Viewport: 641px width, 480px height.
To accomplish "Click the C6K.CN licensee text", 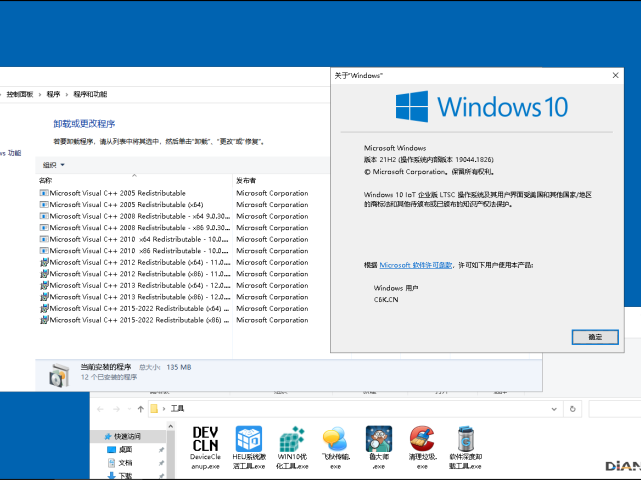I will click(385, 299).
